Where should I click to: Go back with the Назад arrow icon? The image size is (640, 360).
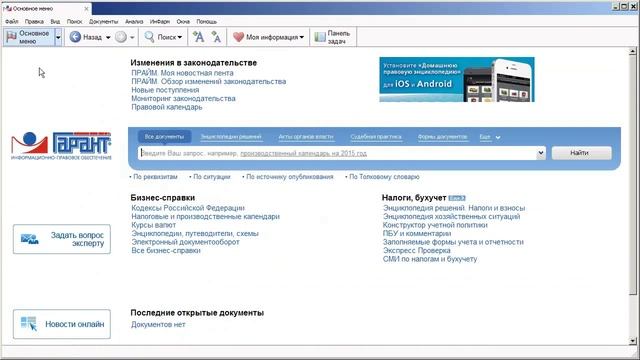[x=75, y=37]
